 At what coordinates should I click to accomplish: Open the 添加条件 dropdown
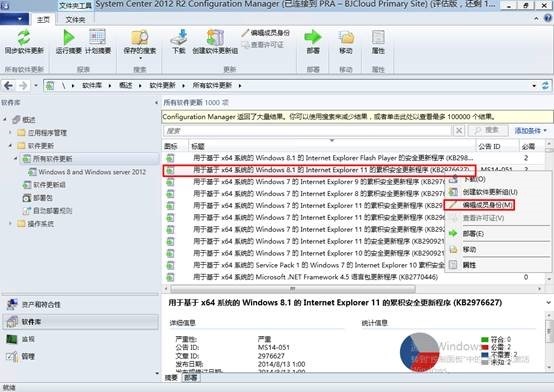tap(530, 131)
